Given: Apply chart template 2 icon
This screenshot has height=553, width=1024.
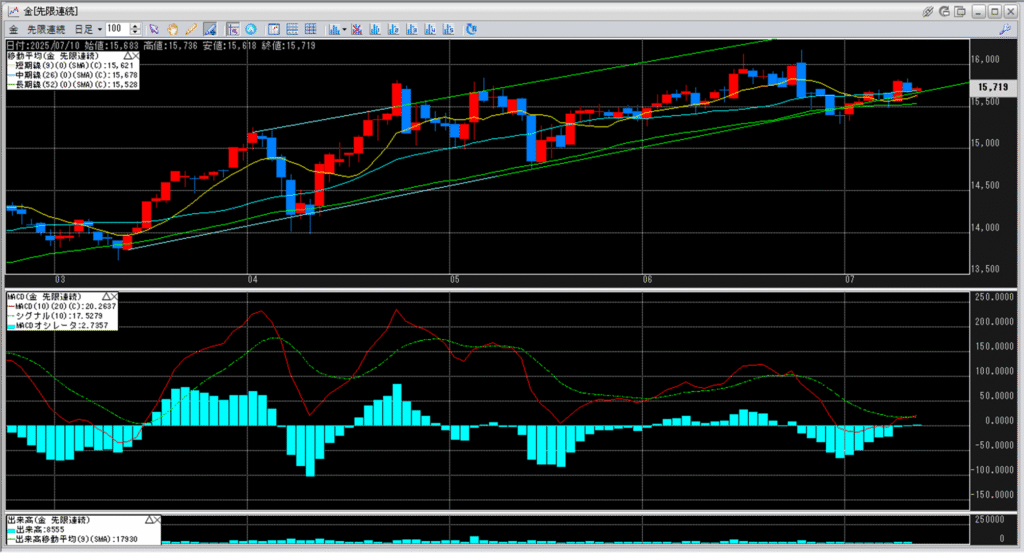Looking at the screenshot, I should 393,29.
